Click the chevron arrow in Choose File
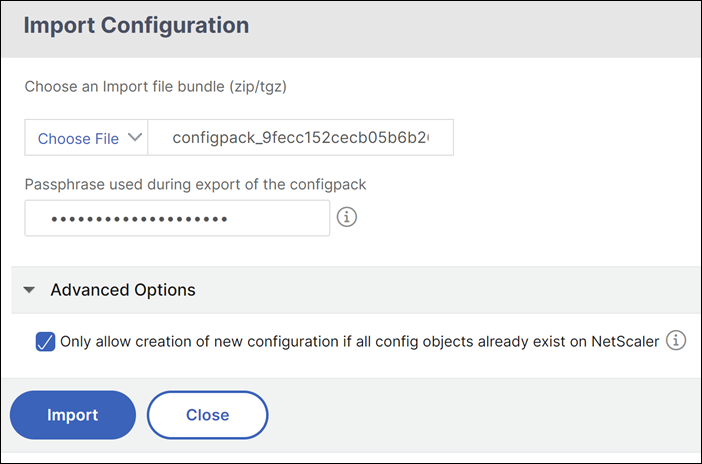 click(x=135, y=137)
